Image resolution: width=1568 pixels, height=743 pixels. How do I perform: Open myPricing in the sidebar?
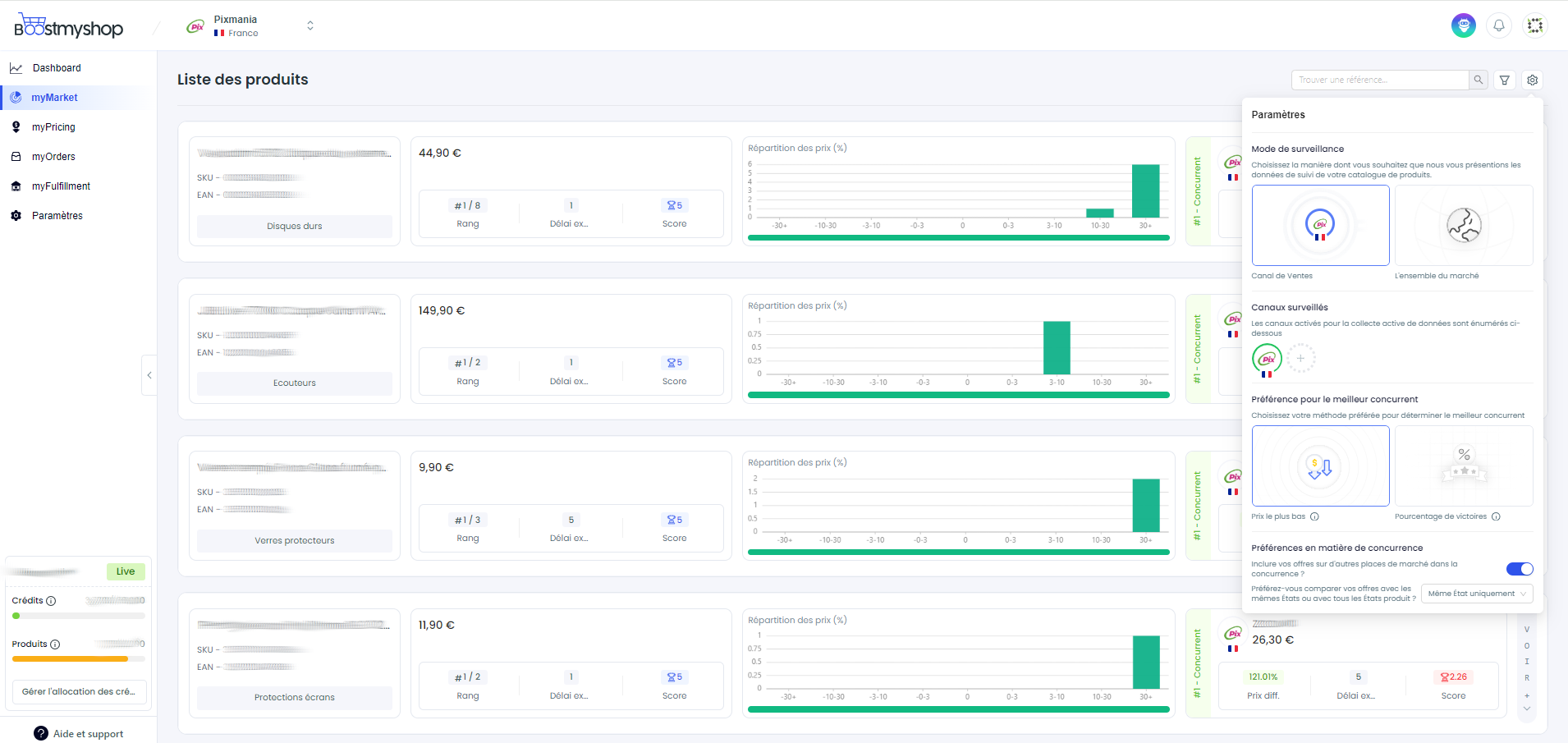coord(53,127)
